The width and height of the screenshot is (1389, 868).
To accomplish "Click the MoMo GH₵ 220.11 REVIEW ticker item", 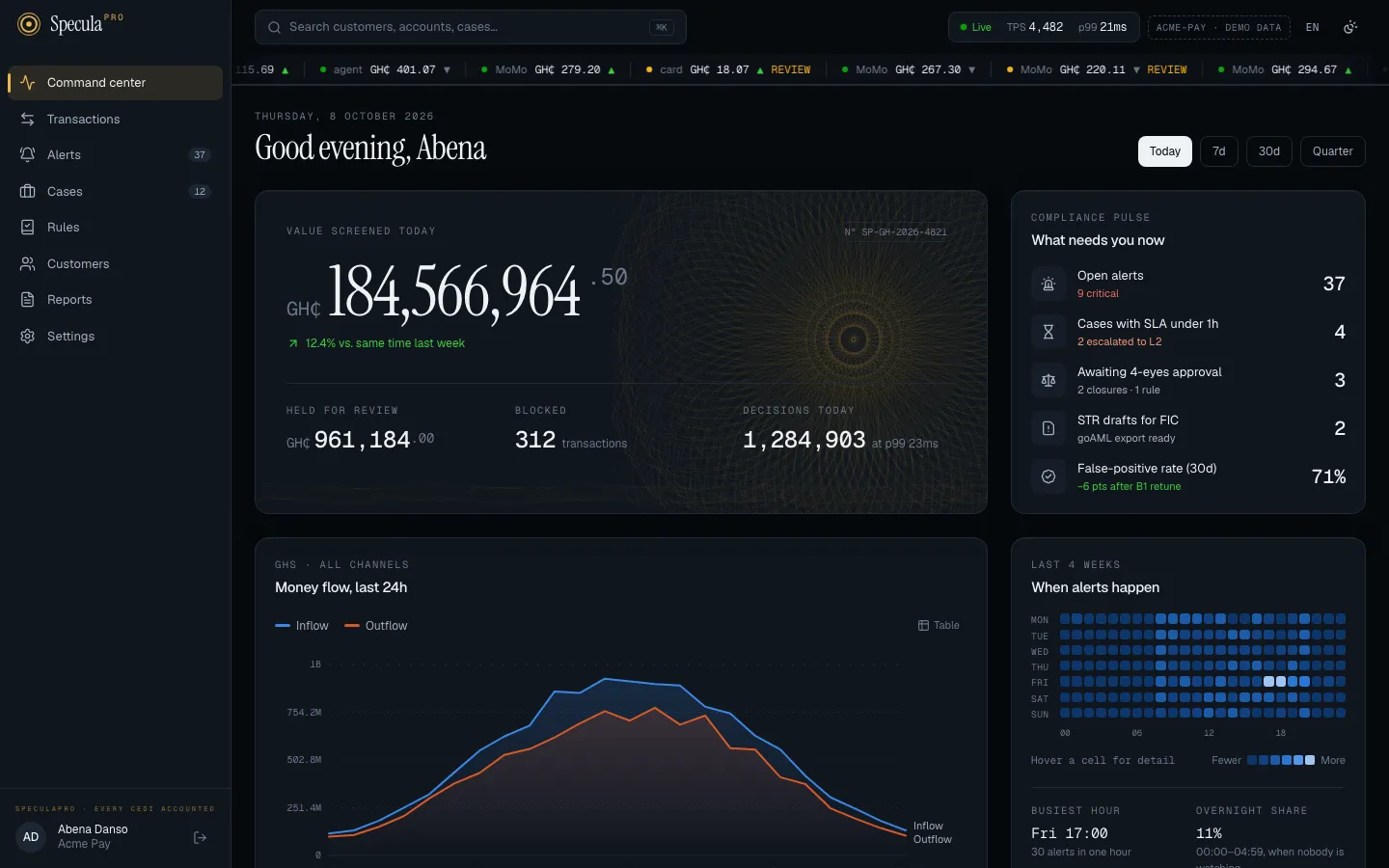I will pos(1096,69).
